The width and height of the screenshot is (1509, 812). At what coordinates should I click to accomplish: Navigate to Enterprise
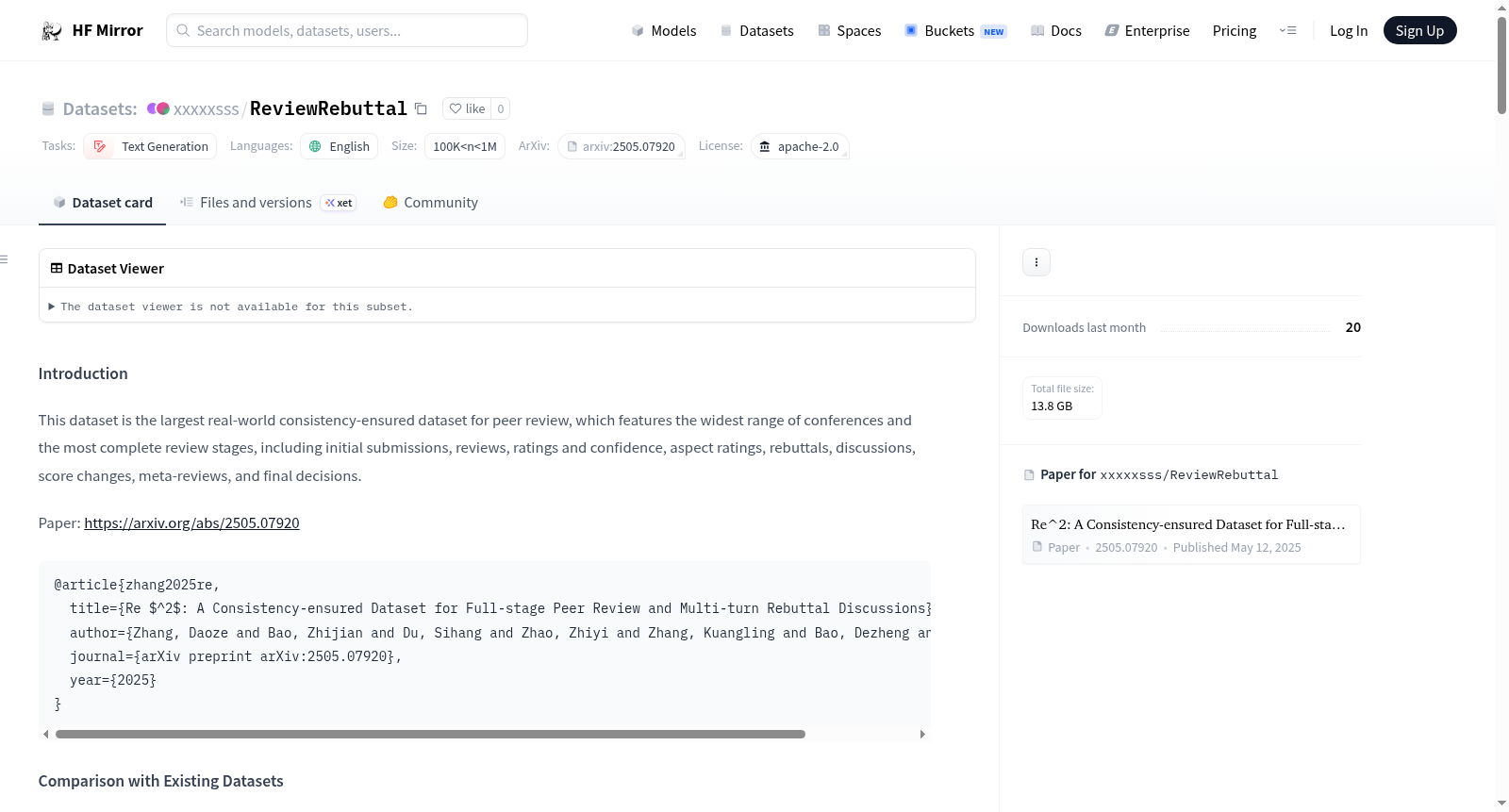point(1147,31)
